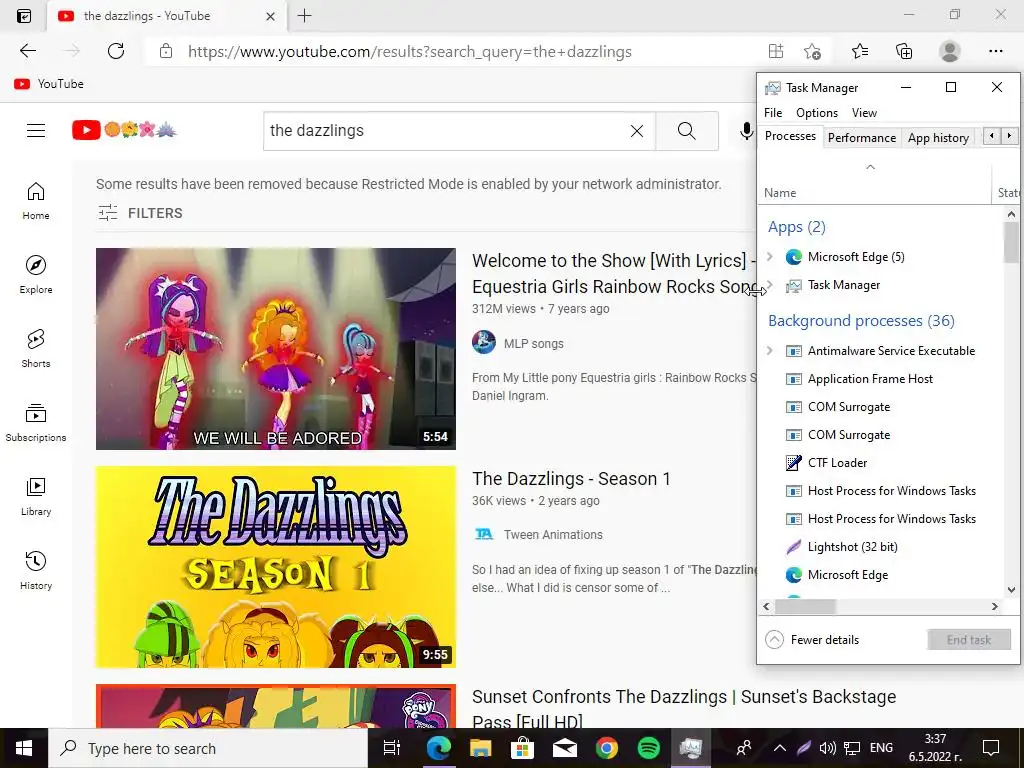Open the MLP songs channel avatar
The width and height of the screenshot is (1024, 768).
coord(484,342)
